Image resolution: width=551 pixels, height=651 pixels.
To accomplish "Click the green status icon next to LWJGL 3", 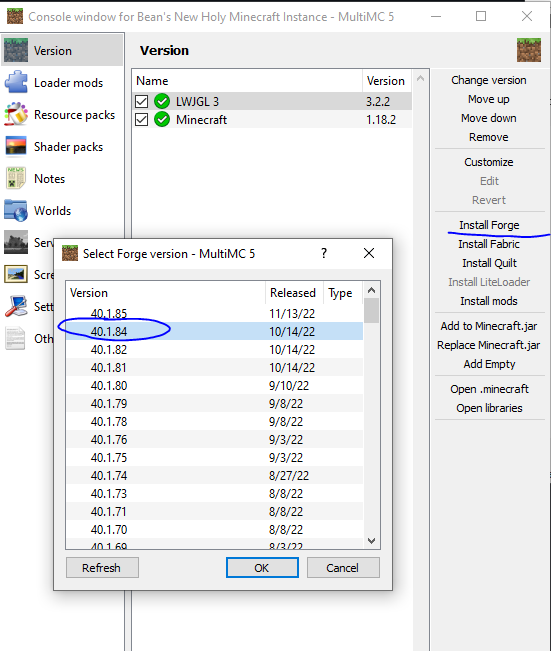I will pos(162,101).
